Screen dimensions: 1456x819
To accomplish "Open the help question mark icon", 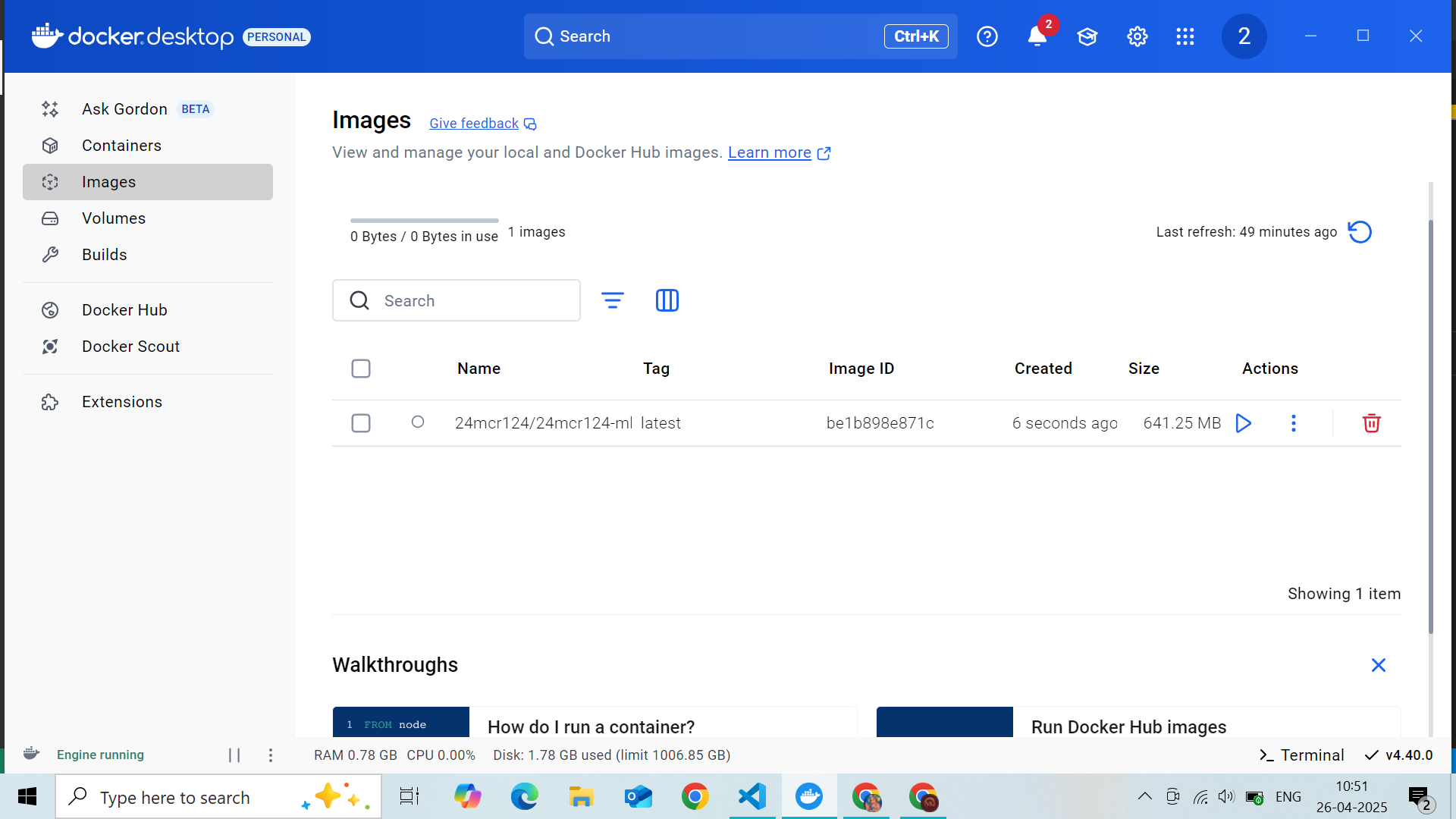I will click(987, 36).
